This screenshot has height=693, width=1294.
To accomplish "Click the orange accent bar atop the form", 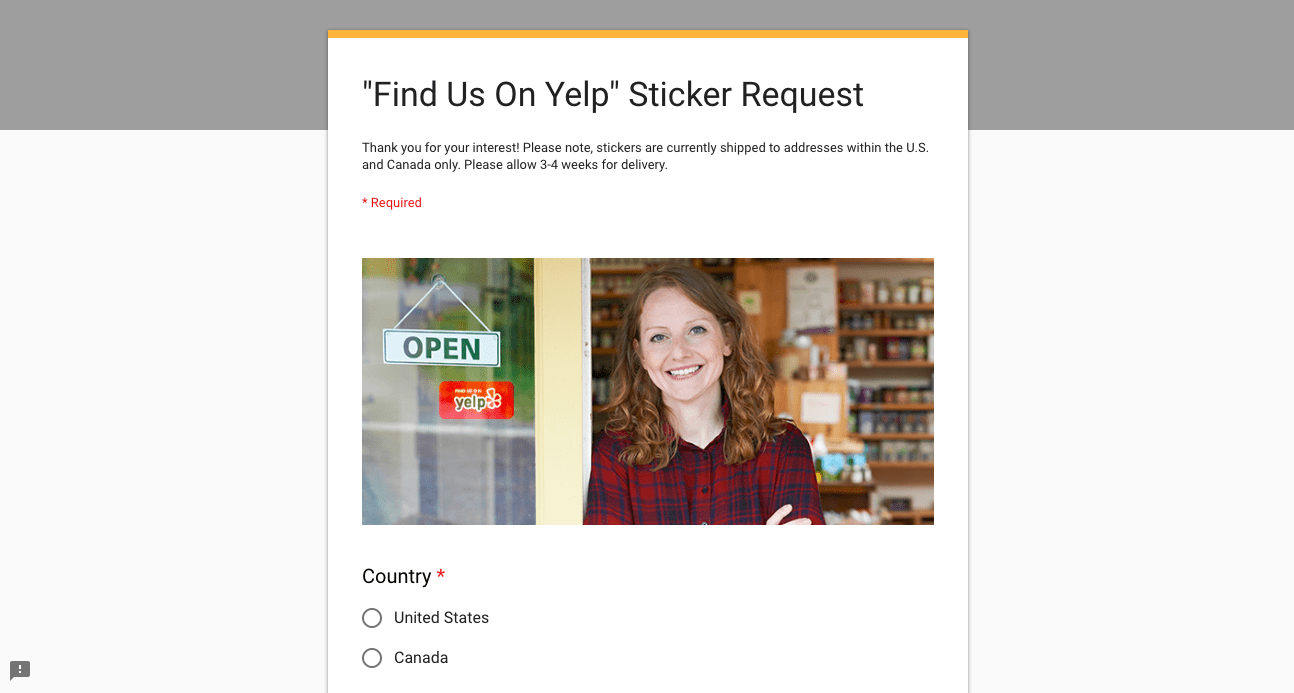I will (x=648, y=34).
